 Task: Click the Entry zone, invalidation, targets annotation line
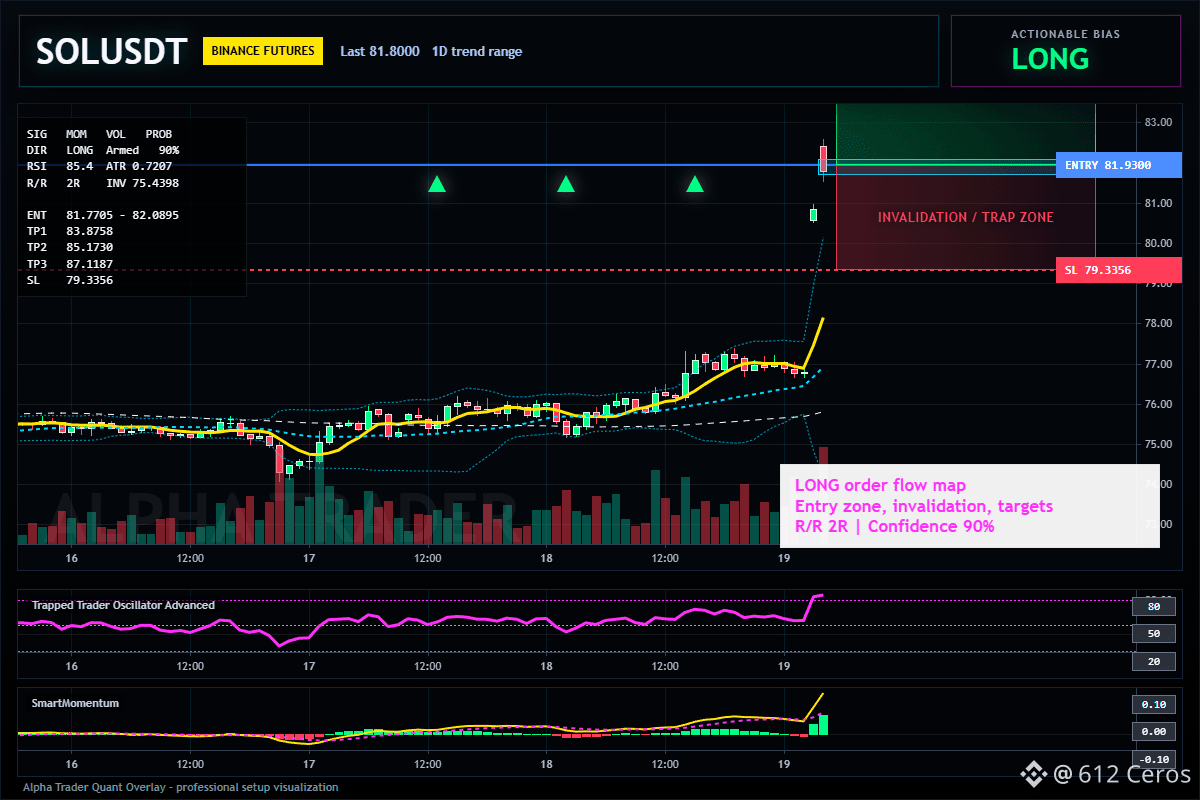924,506
